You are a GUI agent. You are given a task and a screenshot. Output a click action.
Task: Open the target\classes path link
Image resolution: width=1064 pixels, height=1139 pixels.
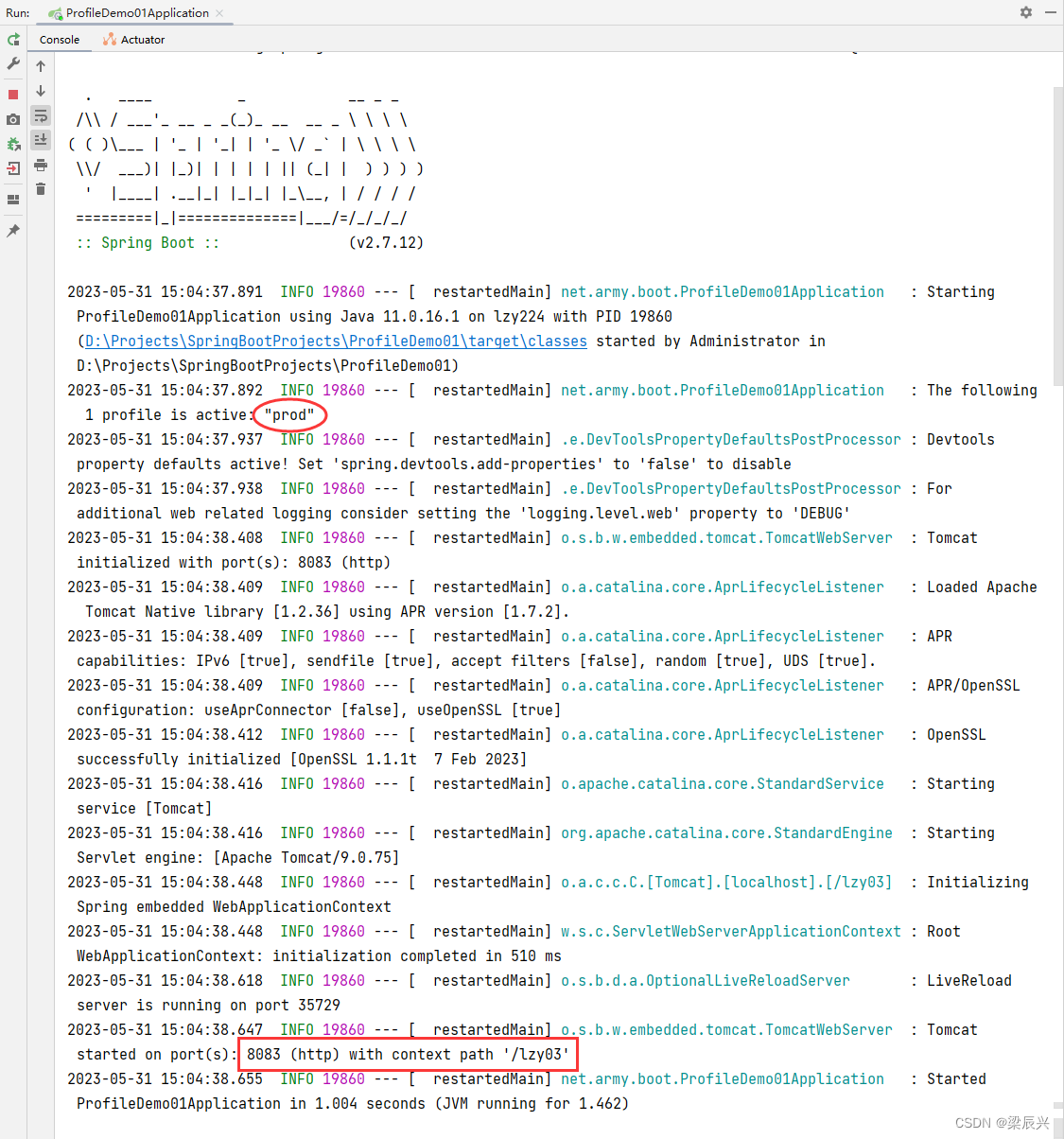click(x=336, y=342)
